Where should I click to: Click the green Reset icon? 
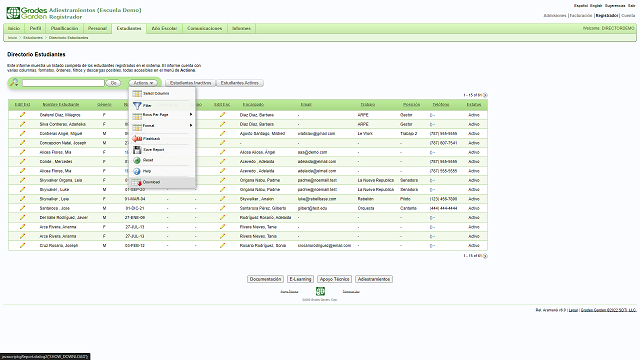click(137, 160)
